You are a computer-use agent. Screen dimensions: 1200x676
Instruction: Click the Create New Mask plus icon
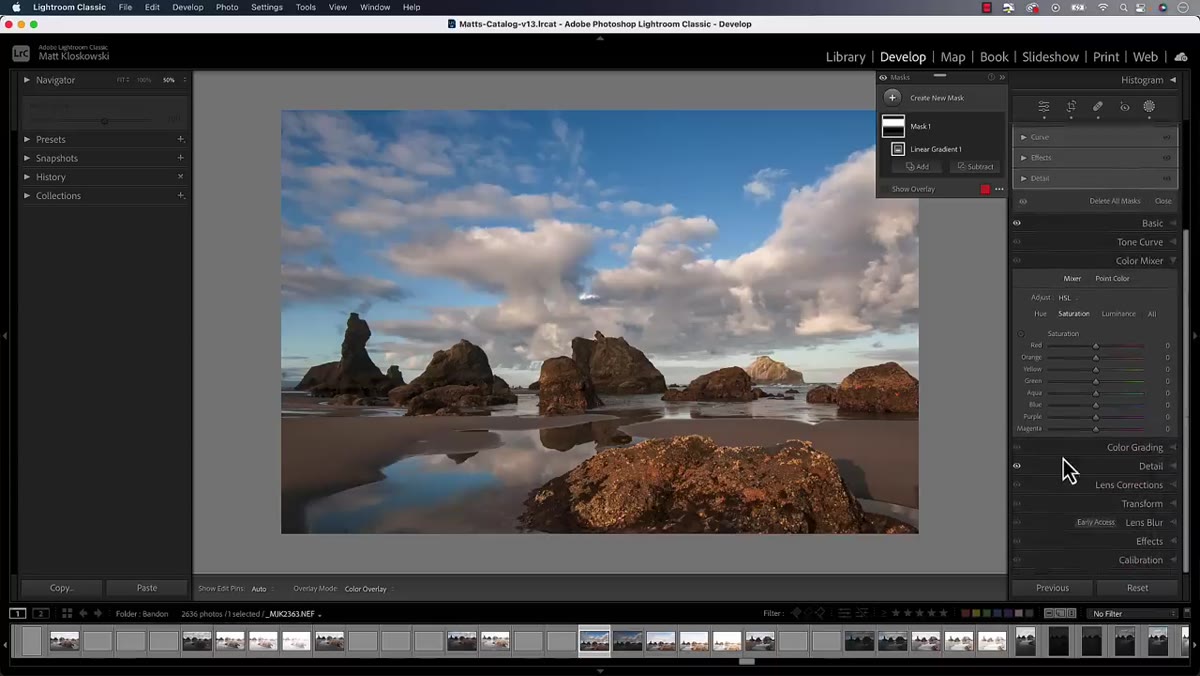pos(892,98)
